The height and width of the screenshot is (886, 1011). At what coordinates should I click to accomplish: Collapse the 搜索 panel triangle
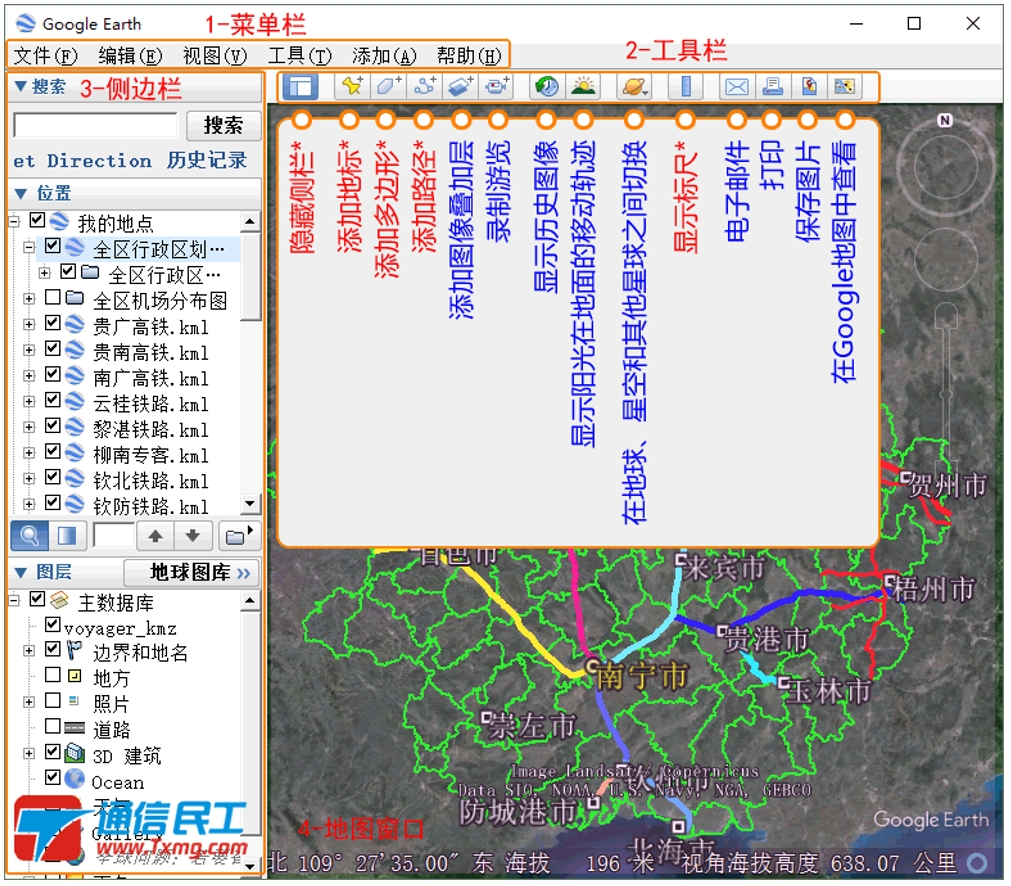click(20, 86)
